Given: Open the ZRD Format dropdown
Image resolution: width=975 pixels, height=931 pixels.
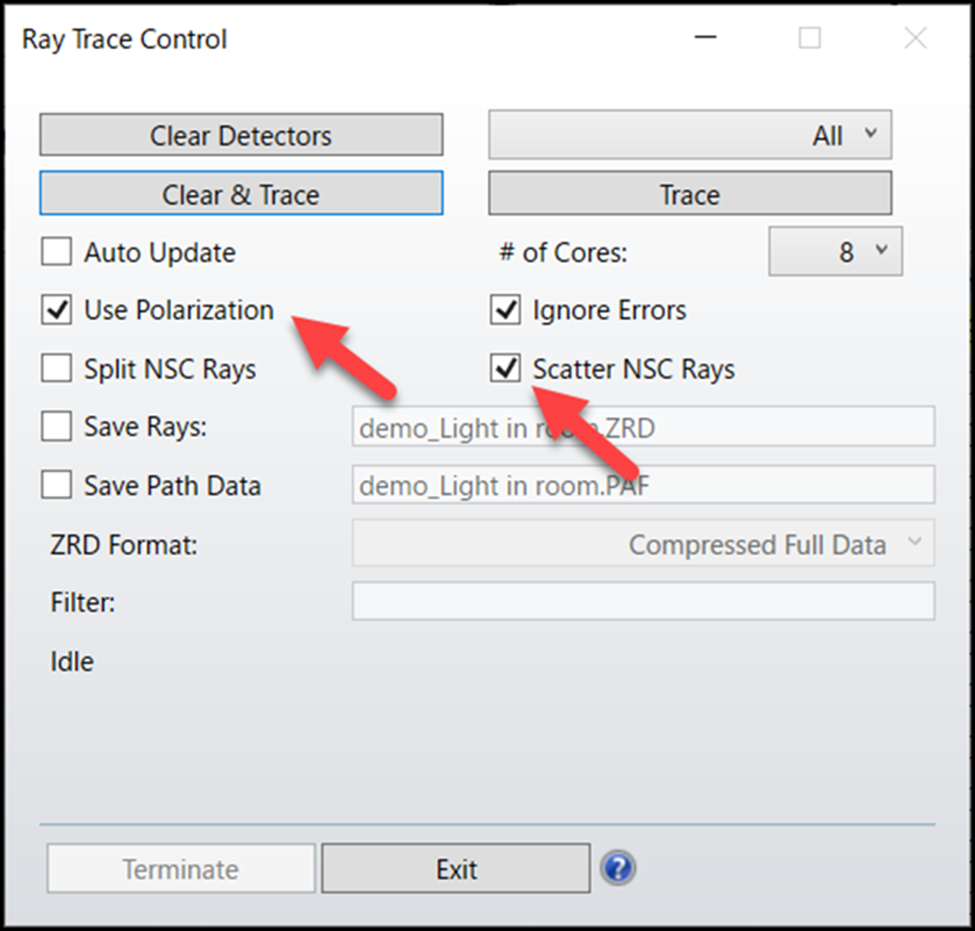Looking at the screenshot, I should pos(643,544).
